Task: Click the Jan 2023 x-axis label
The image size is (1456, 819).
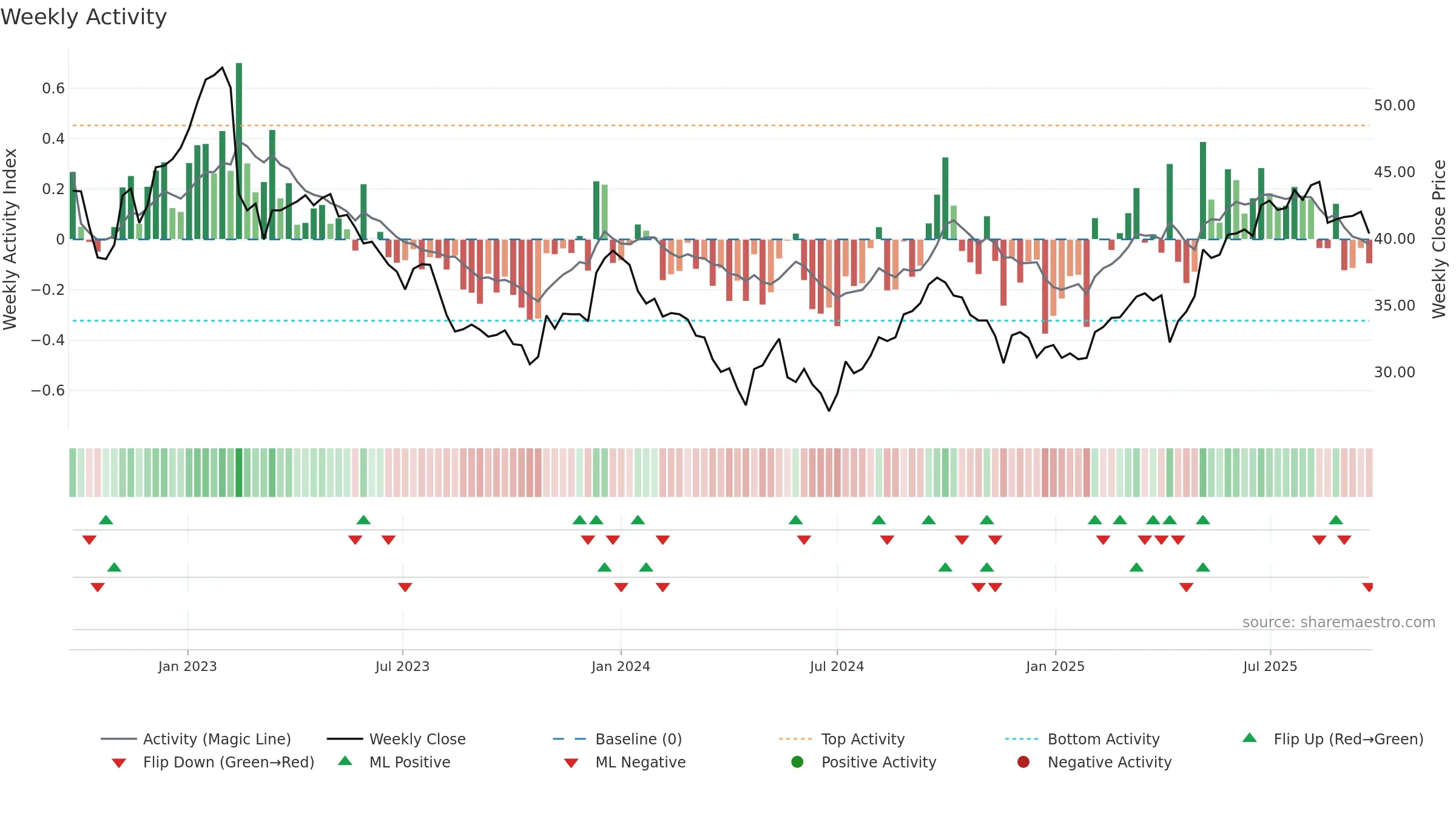Action: 187,667
